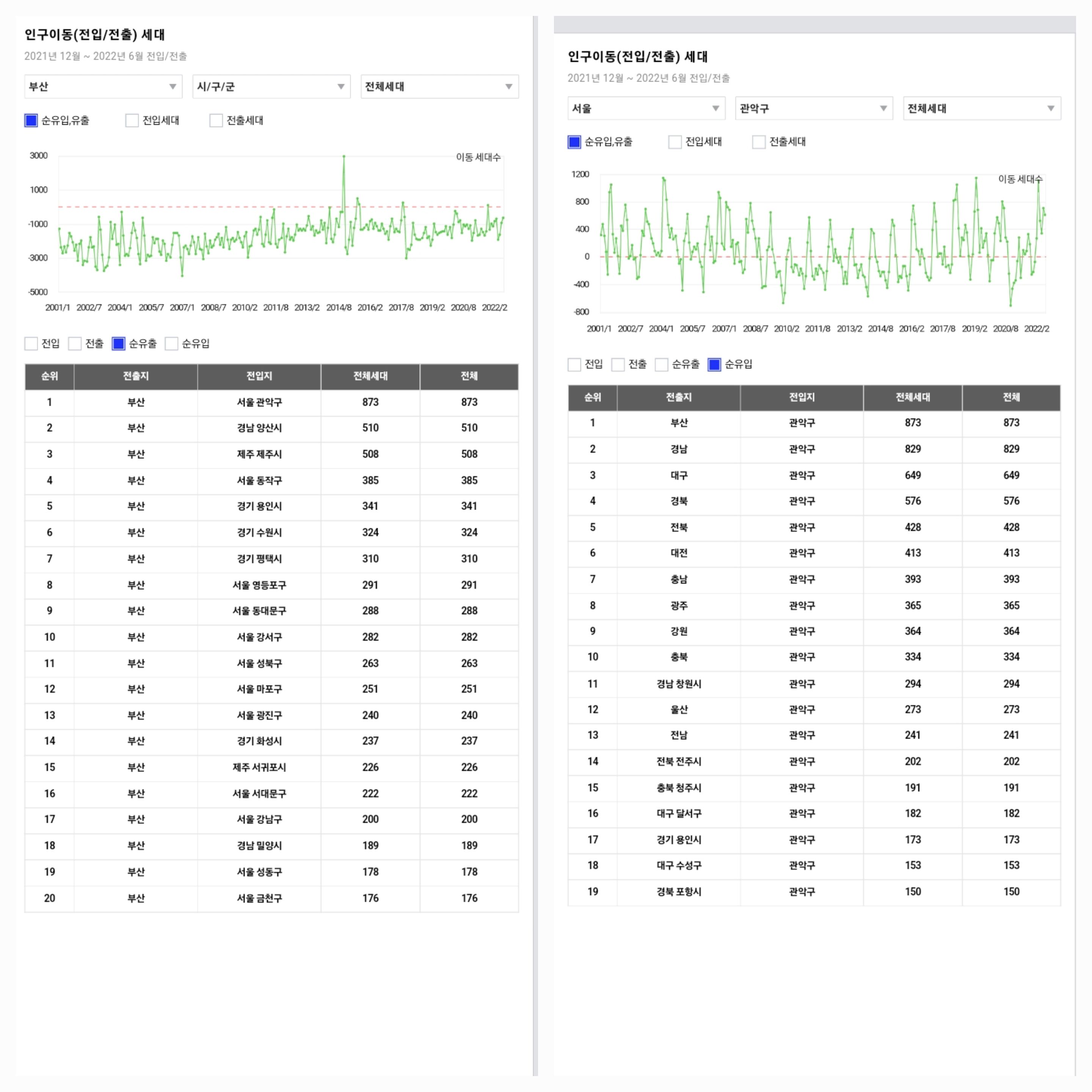Check 전입세대 checkbox in Gwanak panel
1092x1092 pixels.
click(x=675, y=142)
